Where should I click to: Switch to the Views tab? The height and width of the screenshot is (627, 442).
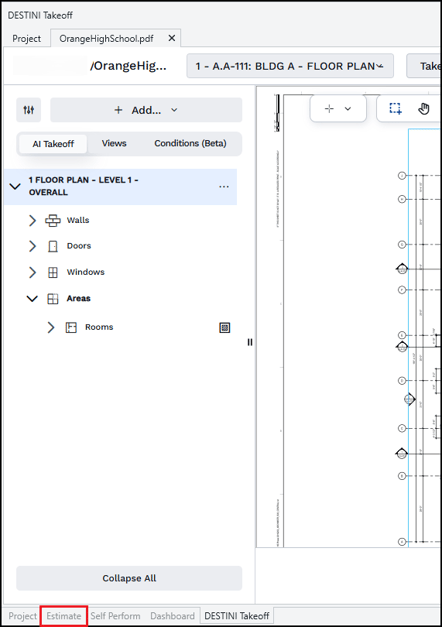(114, 143)
